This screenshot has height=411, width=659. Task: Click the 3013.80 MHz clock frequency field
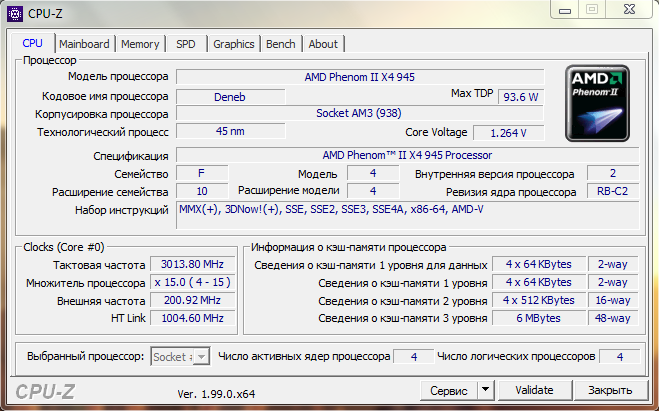(194, 264)
